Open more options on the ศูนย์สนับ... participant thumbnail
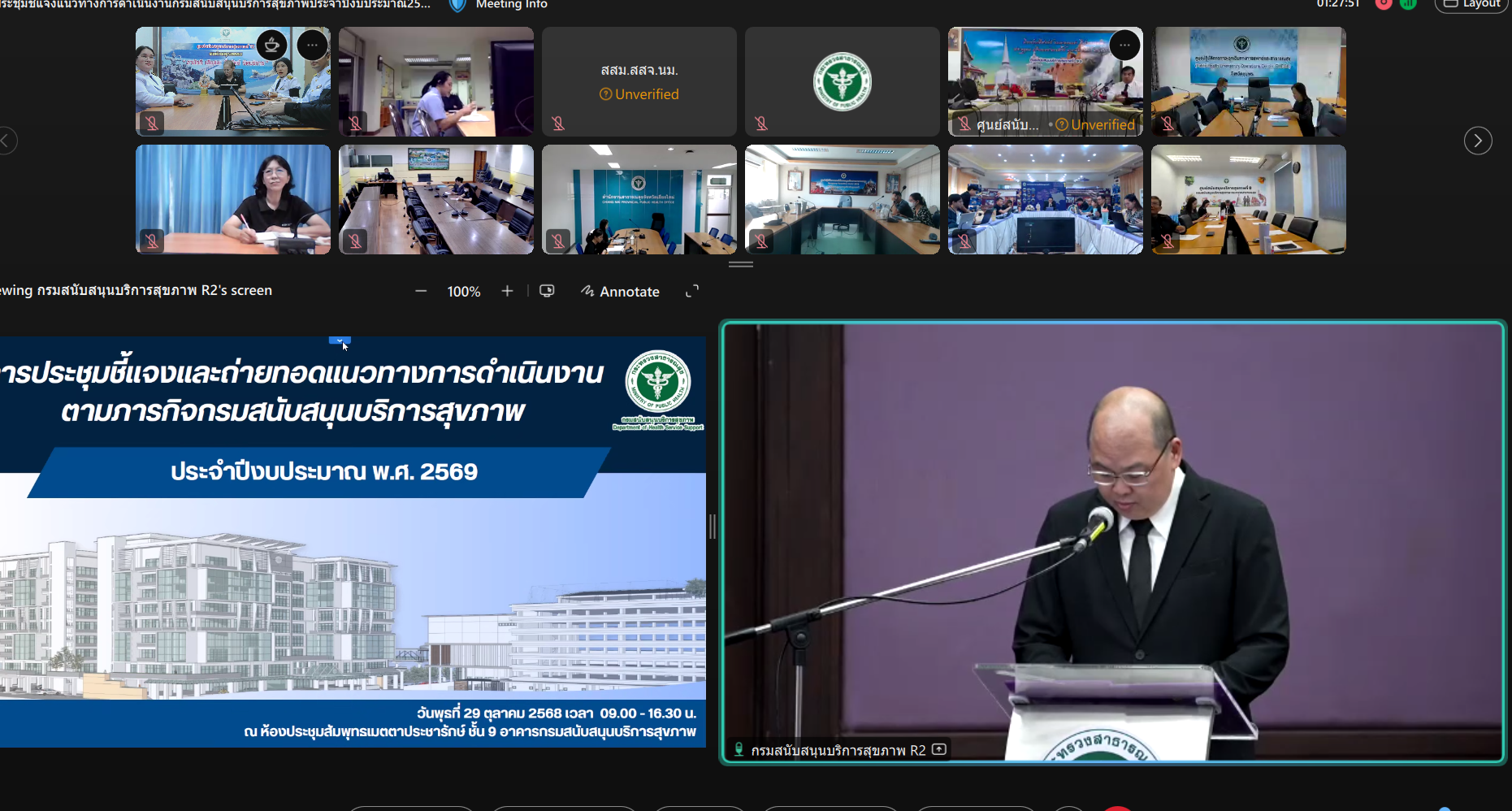The height and width of the screenshot is (811, 1512). [1124, 45]
